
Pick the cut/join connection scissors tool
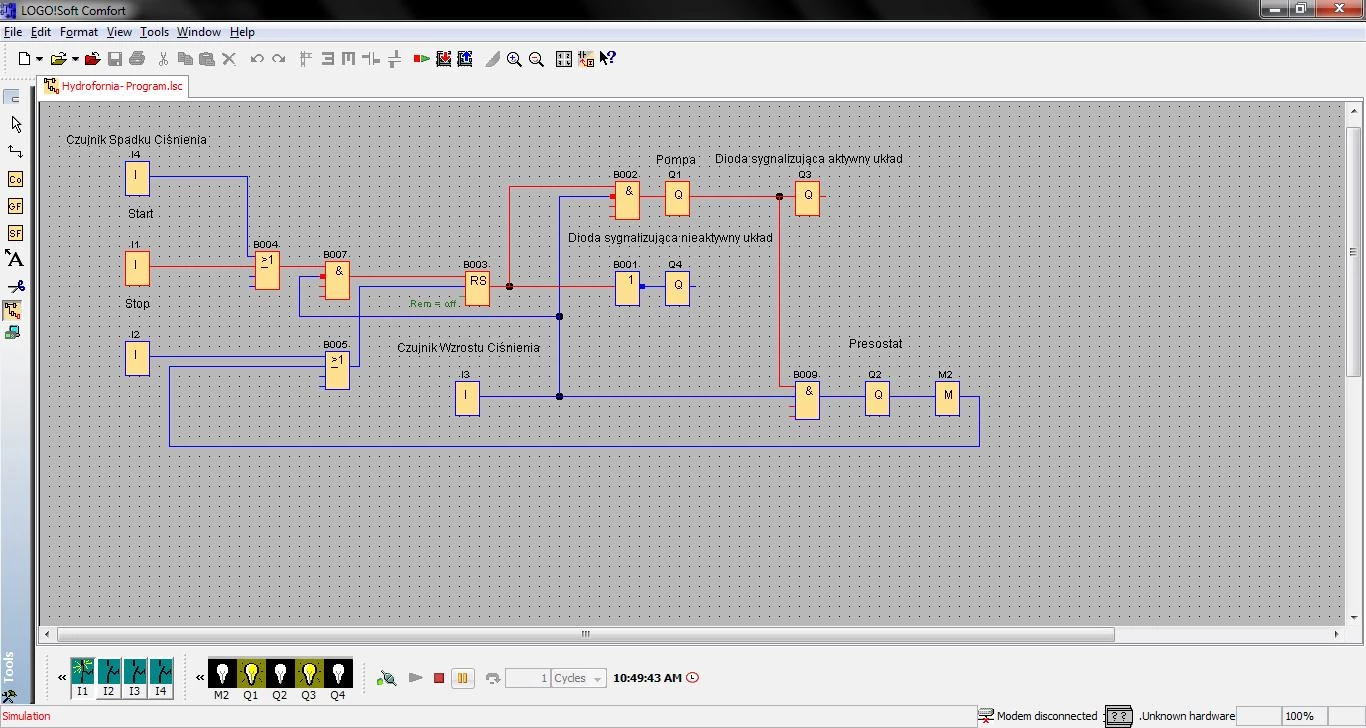(15, 286)
